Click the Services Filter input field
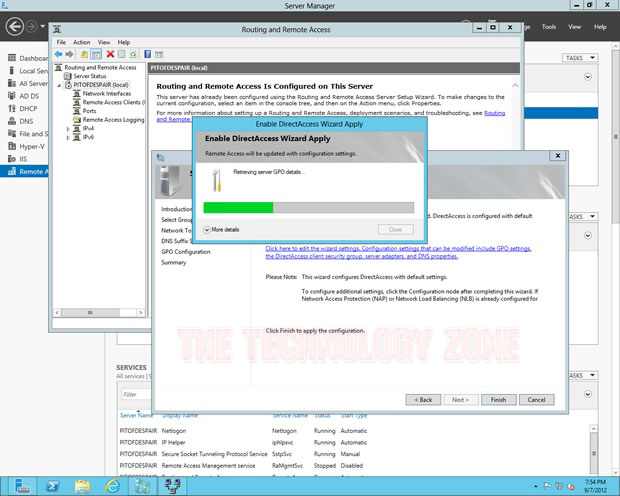This screenshot has width=620, height=496. click(x=136, y=394)
